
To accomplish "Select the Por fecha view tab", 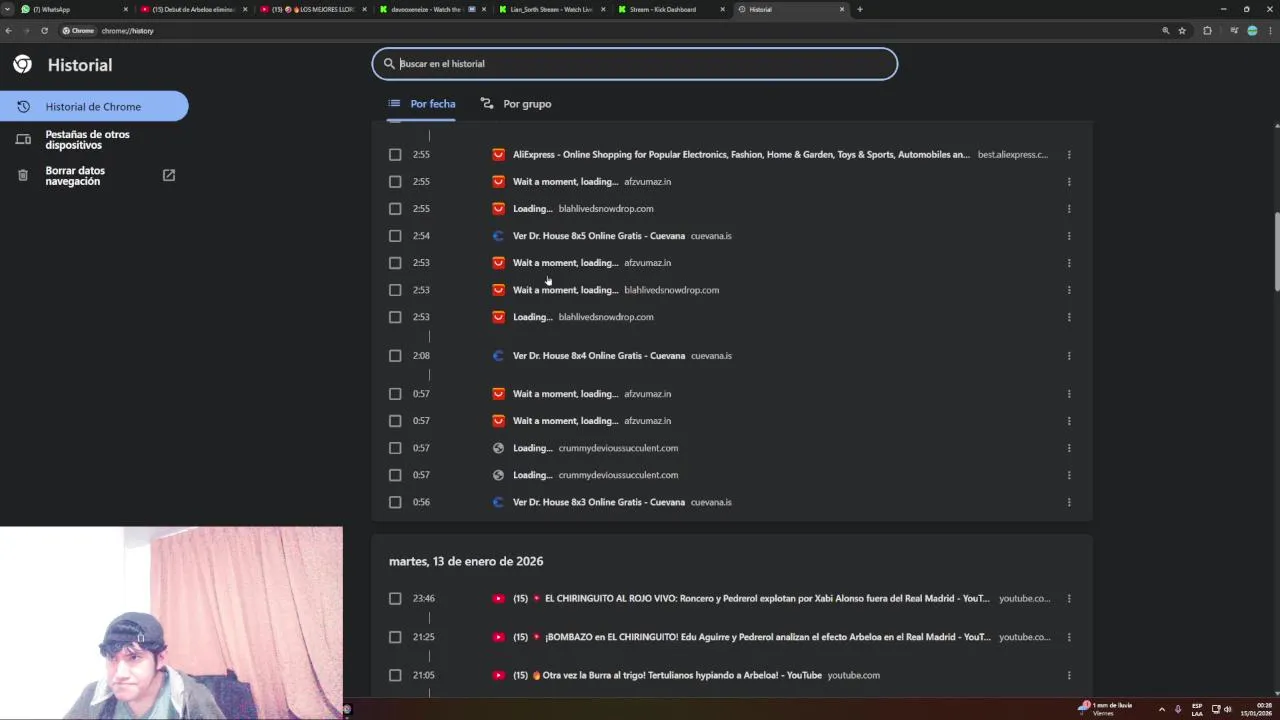I will tap(422, 103).
